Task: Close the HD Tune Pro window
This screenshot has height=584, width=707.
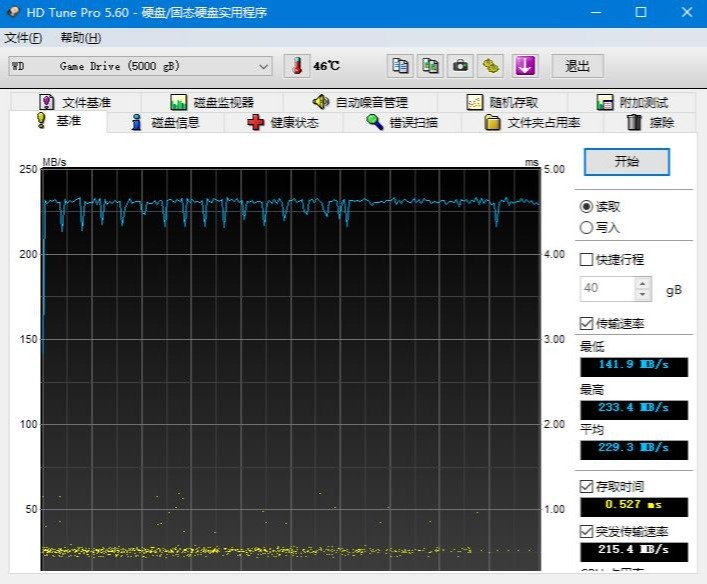Action: tap(687, 12)
